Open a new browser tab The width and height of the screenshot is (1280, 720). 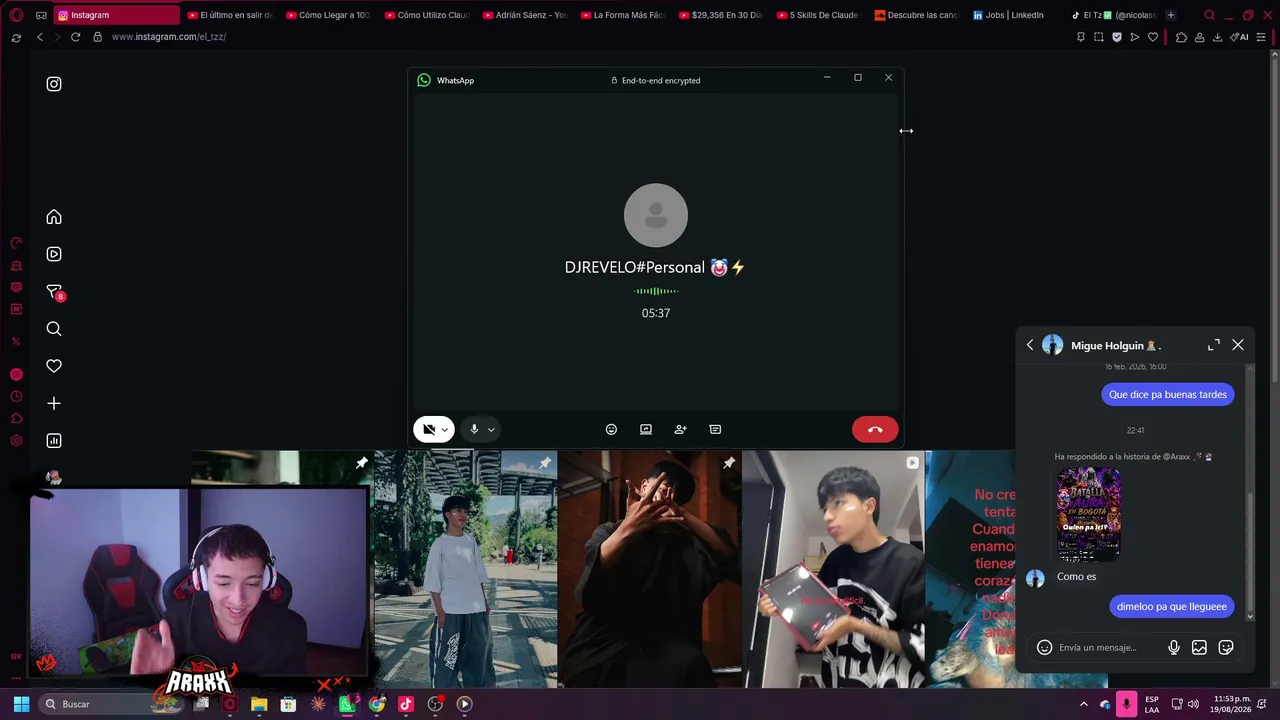tap(1171, 15)
